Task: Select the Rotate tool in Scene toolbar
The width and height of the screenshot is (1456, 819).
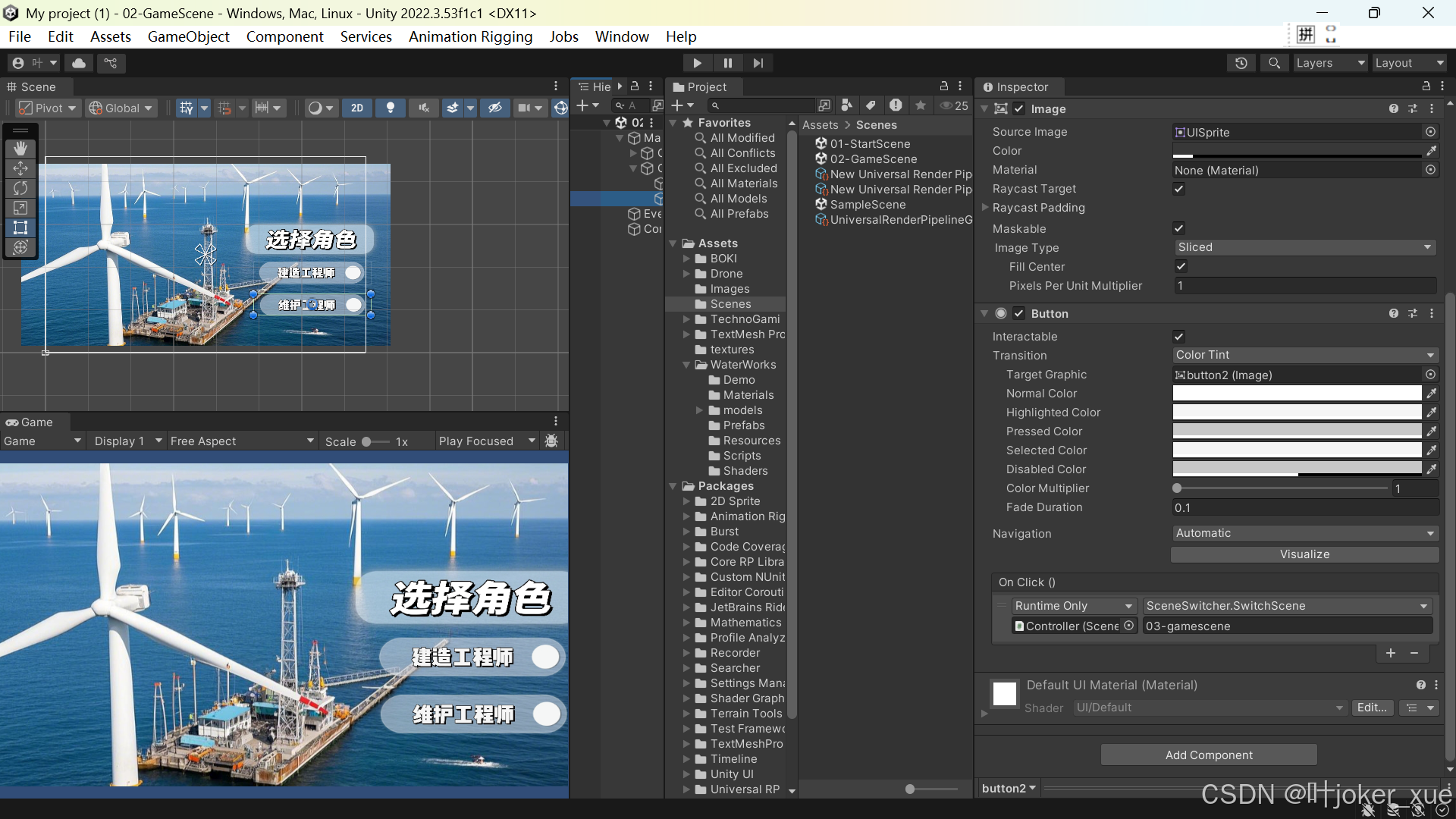Action: pos(20,188)
